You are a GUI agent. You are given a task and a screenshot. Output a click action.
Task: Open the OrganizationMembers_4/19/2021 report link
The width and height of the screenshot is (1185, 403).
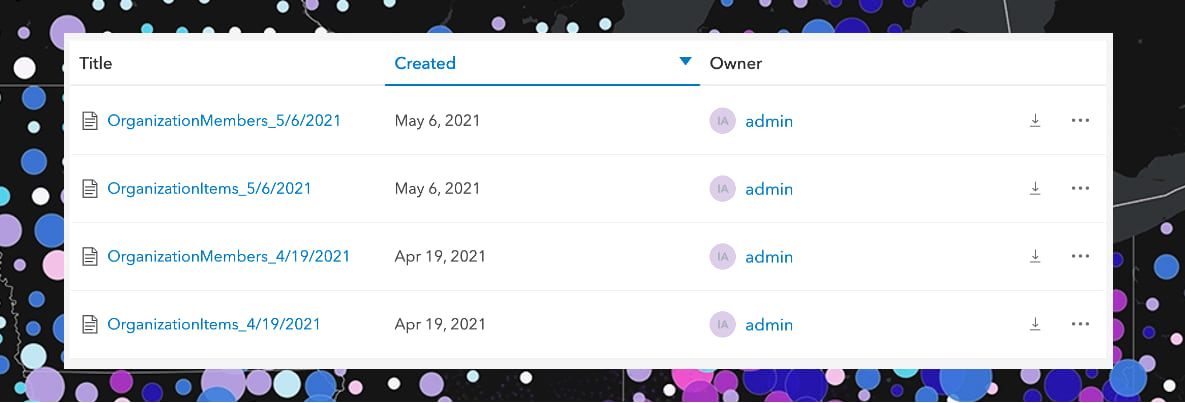point(228,256)
